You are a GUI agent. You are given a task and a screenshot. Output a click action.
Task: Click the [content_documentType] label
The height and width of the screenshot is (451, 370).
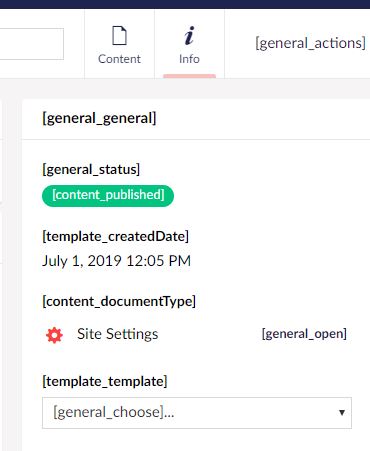pyautogui.click(x=119, y=301)
